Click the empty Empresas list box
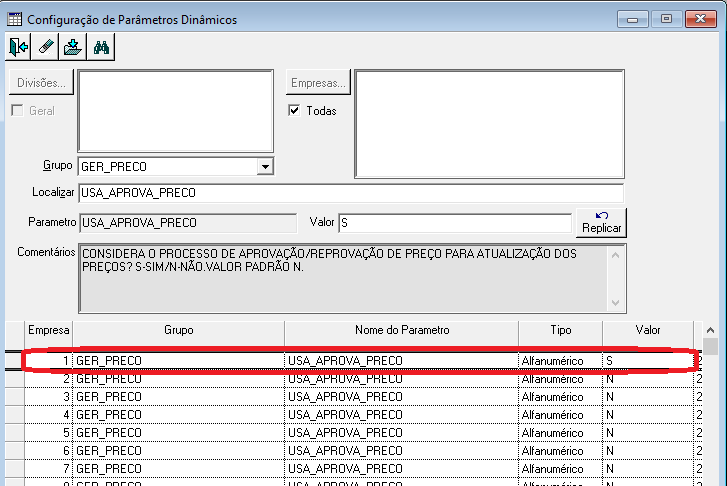This screenshot has width=727, height=486. (x=489, y=124)
